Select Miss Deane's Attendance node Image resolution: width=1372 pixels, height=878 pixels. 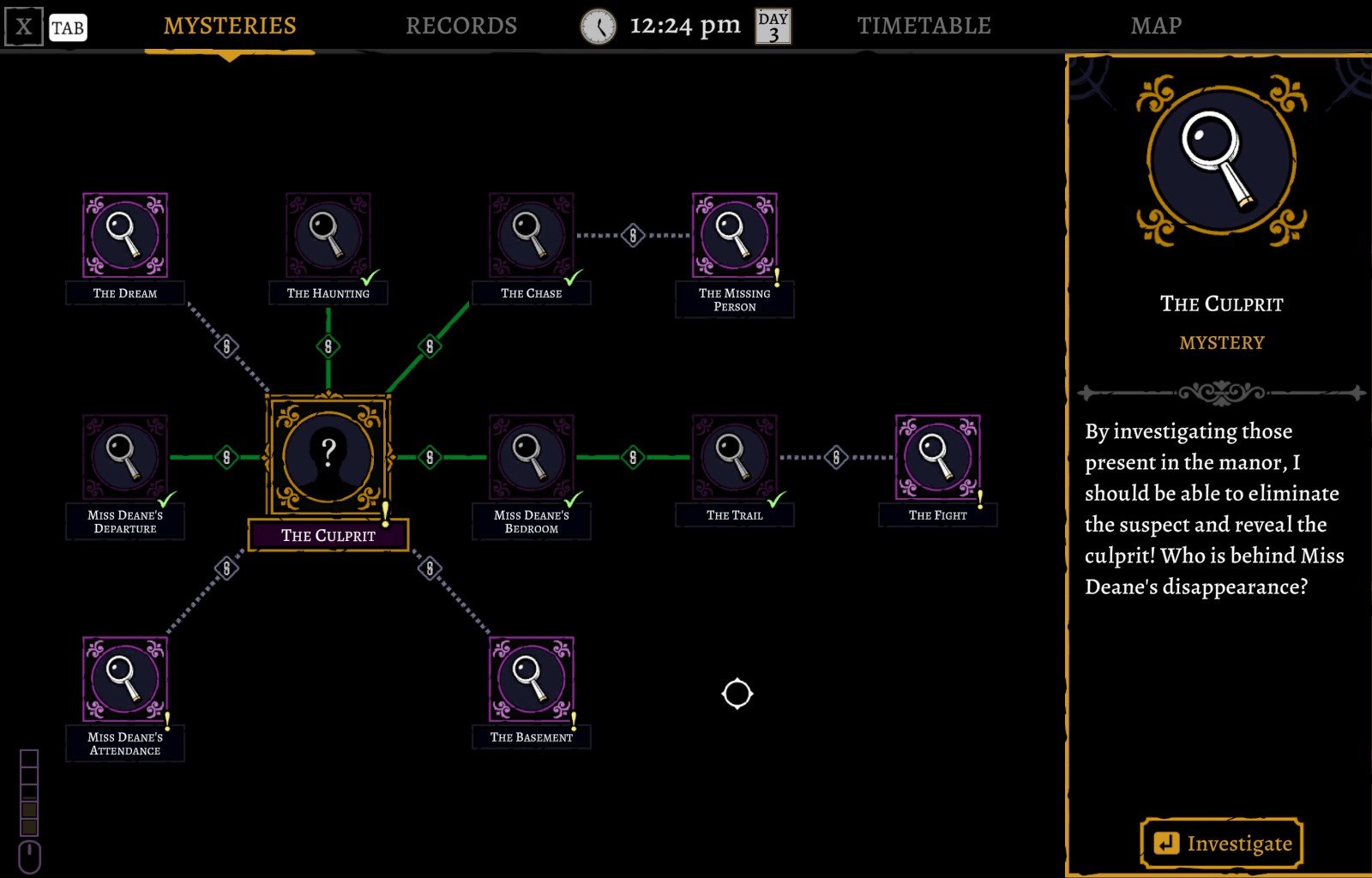coord(125,679)
